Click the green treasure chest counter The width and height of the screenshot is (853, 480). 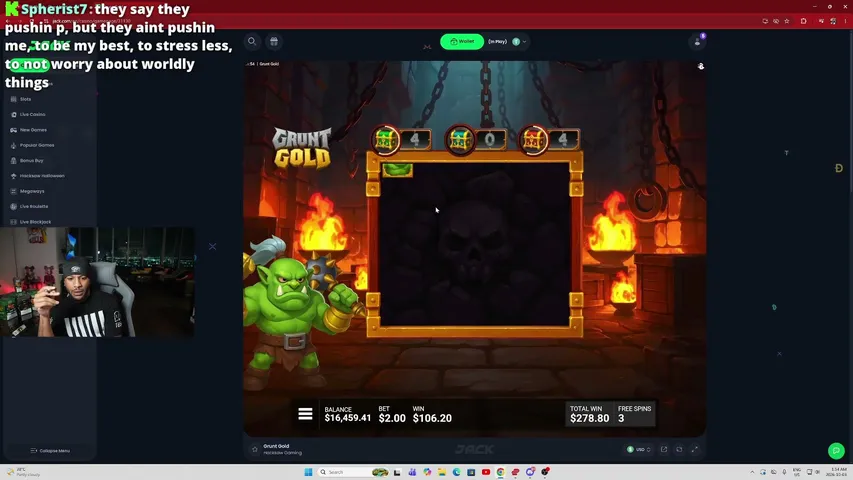(x=402, y=140)
